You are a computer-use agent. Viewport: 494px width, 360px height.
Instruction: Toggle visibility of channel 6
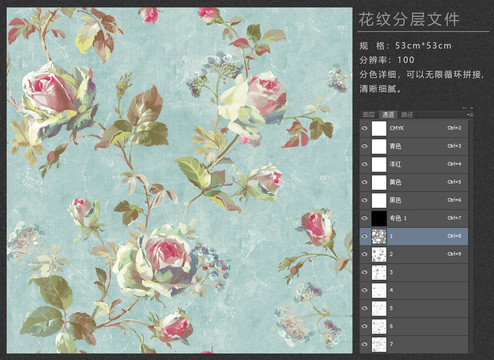point(365,326)
